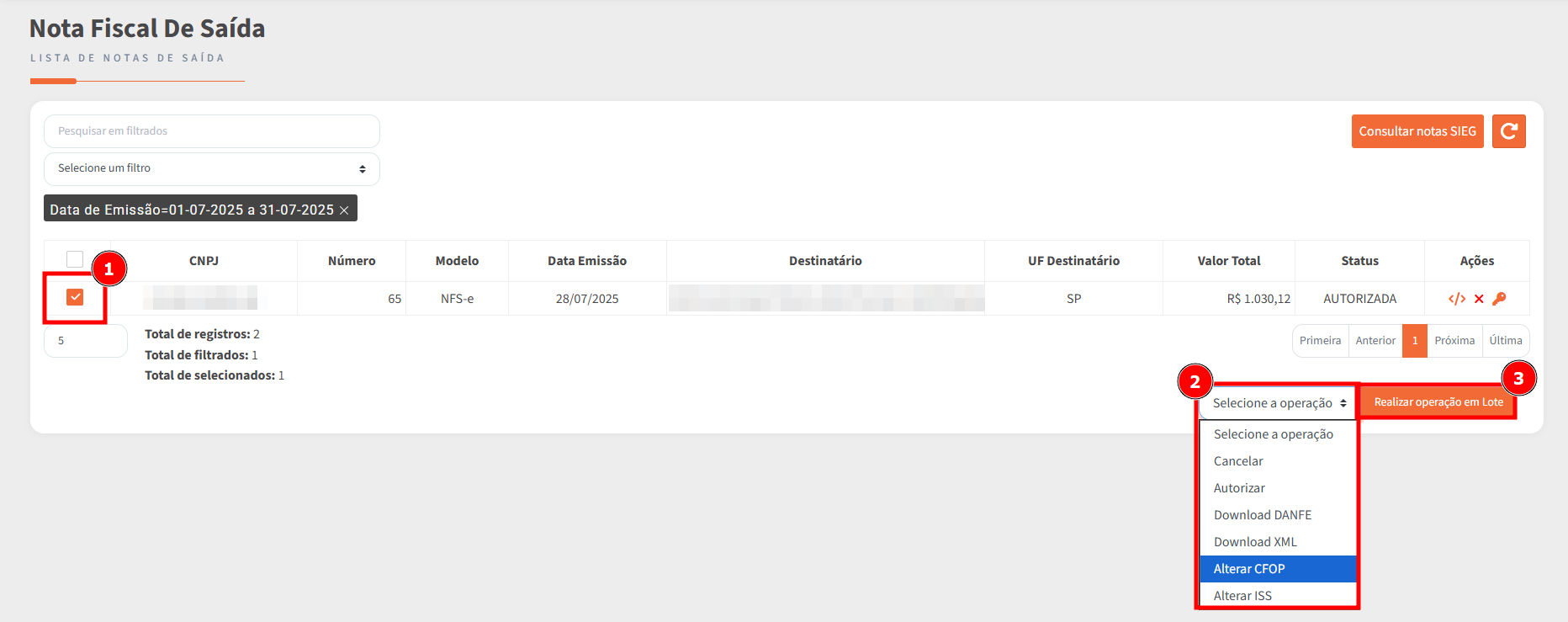Toggle the select-all checkbox in table header
This screenshot has height=622, width=1568.
(x=75, y=259)
